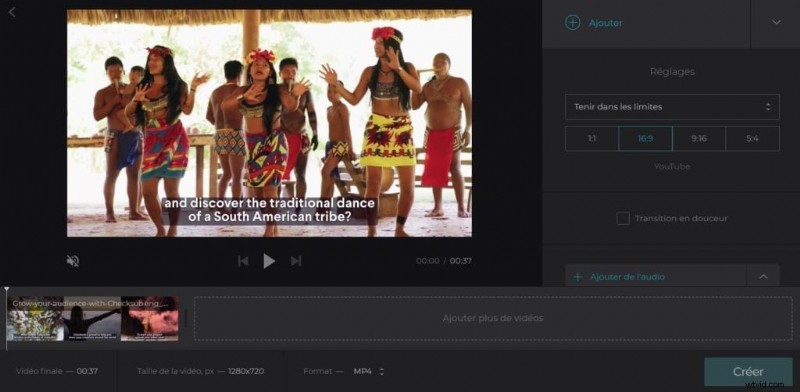Click the 00:00 / 00:37 time display
The image size is (800, 392).
point(443,261)
